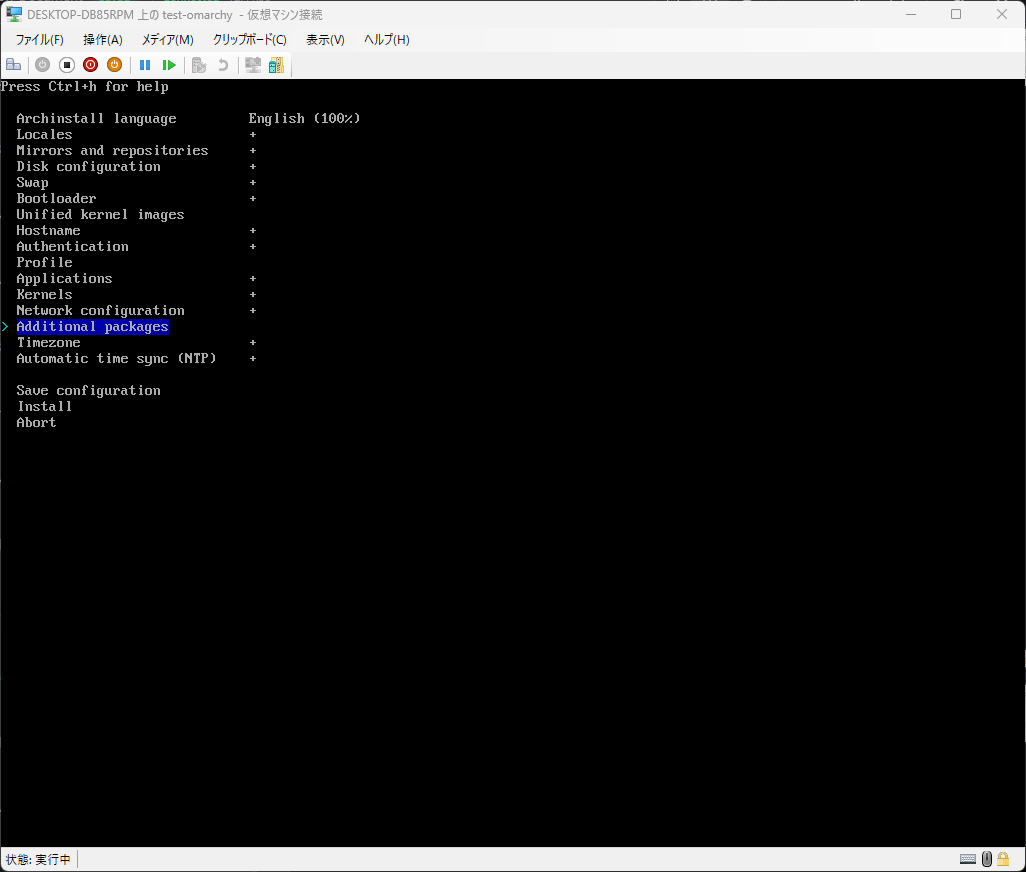This screenshot has height=872, width=1026.
Task: Select the Swap entry
Action: [x=33, y=183]
